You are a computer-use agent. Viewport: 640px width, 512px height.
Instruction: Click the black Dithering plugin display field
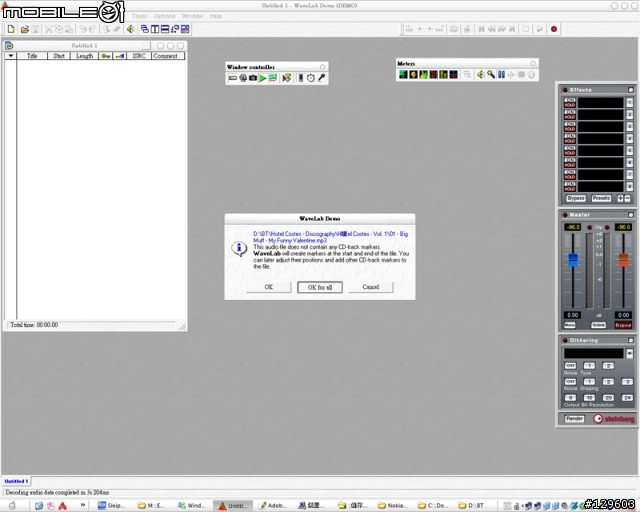coord(594,353)
